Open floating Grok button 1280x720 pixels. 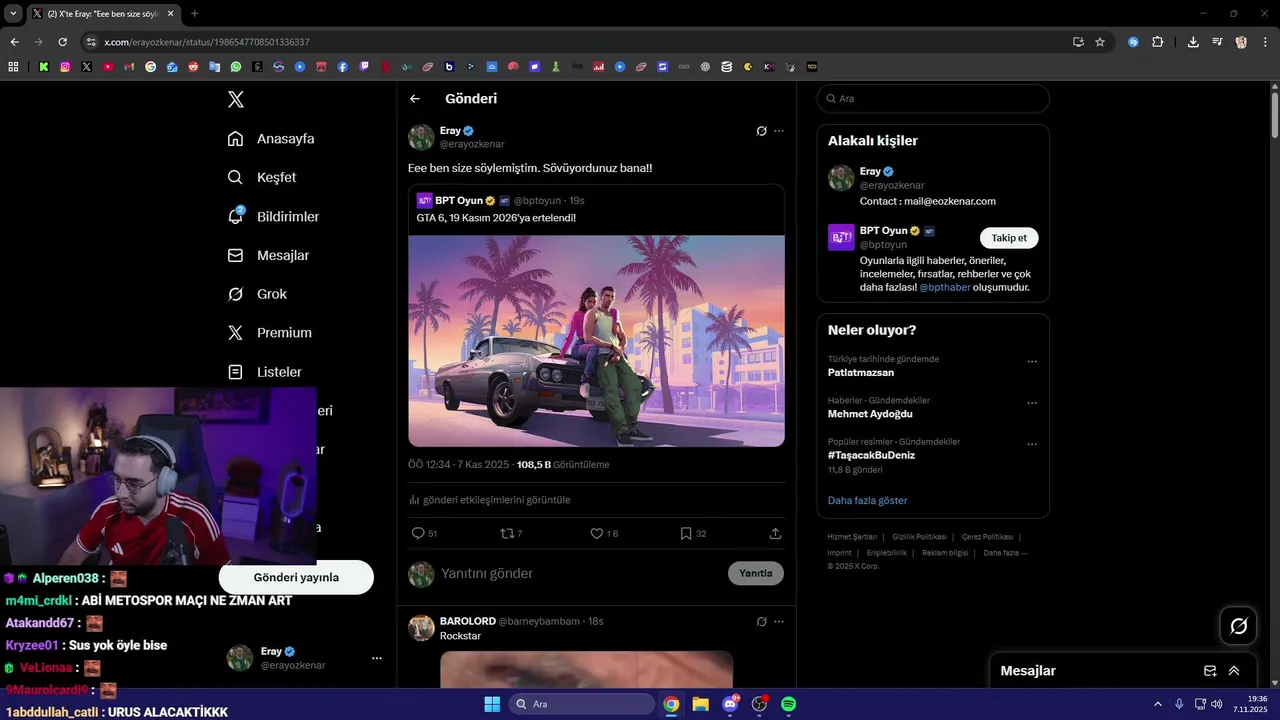[x=1238, y=626]
